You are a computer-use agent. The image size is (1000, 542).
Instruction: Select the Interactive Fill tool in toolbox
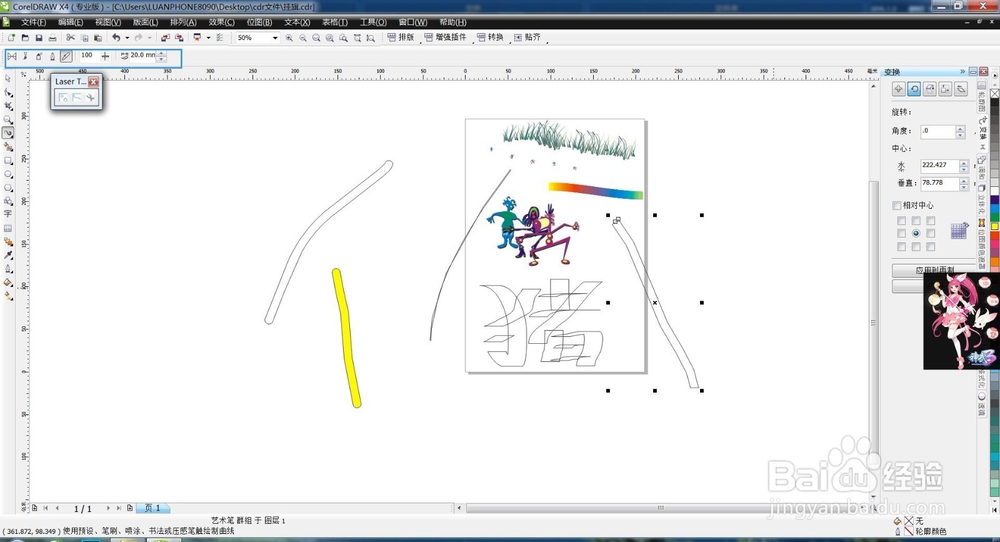pos(8,296)
